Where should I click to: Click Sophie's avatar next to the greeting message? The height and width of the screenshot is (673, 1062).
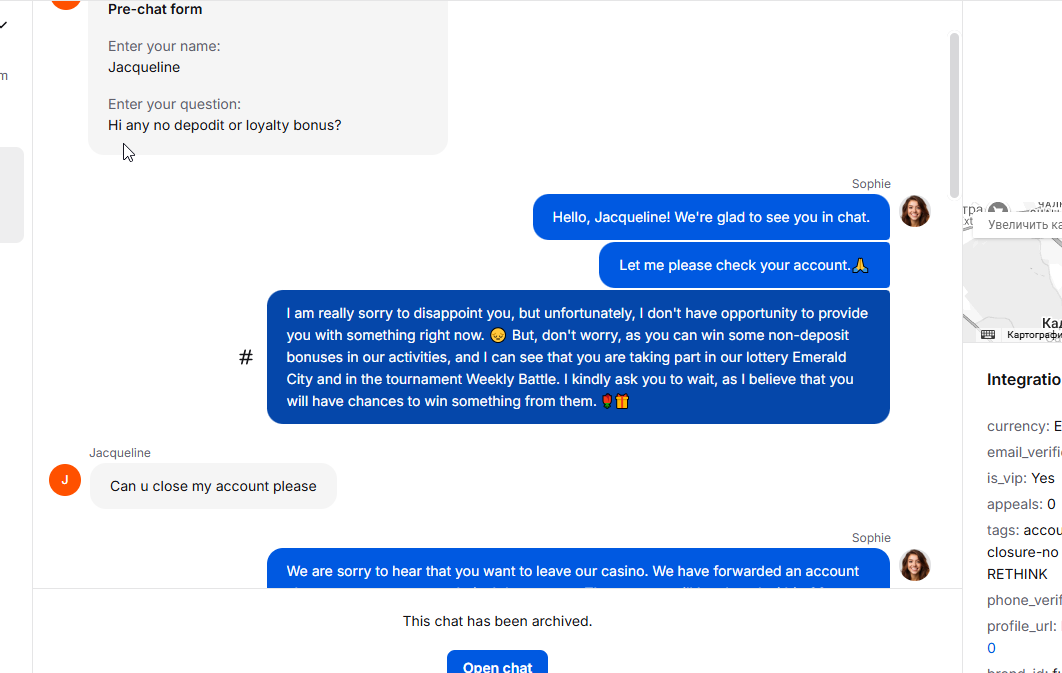tap(915, 211)
